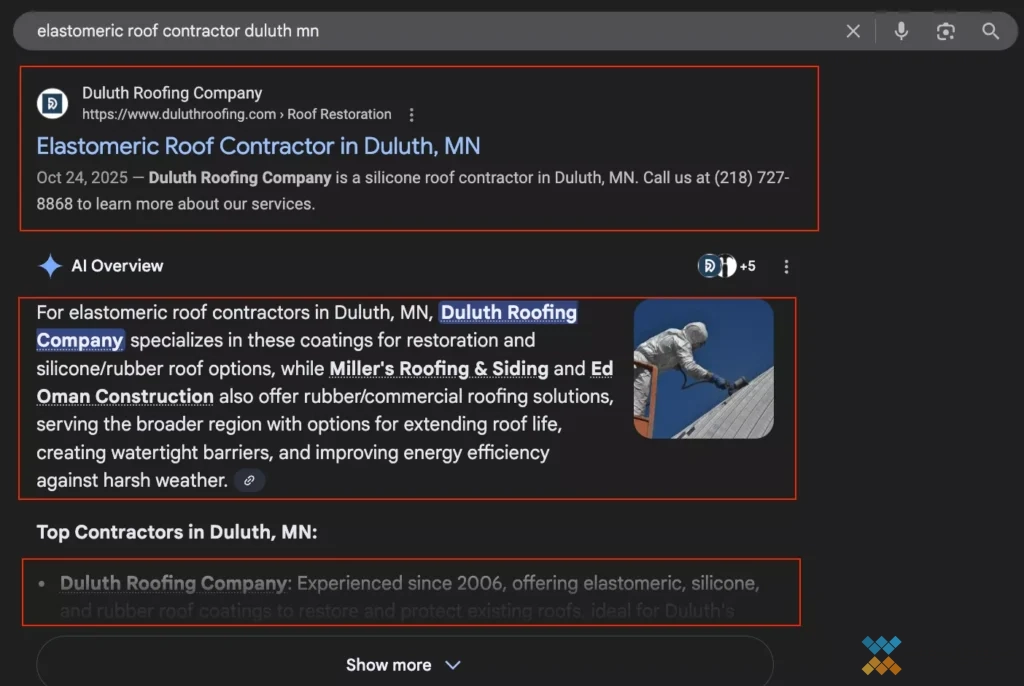Click the magnifying glass search icon
This screenshot has height=686, width=1024.
pos(991,31)
